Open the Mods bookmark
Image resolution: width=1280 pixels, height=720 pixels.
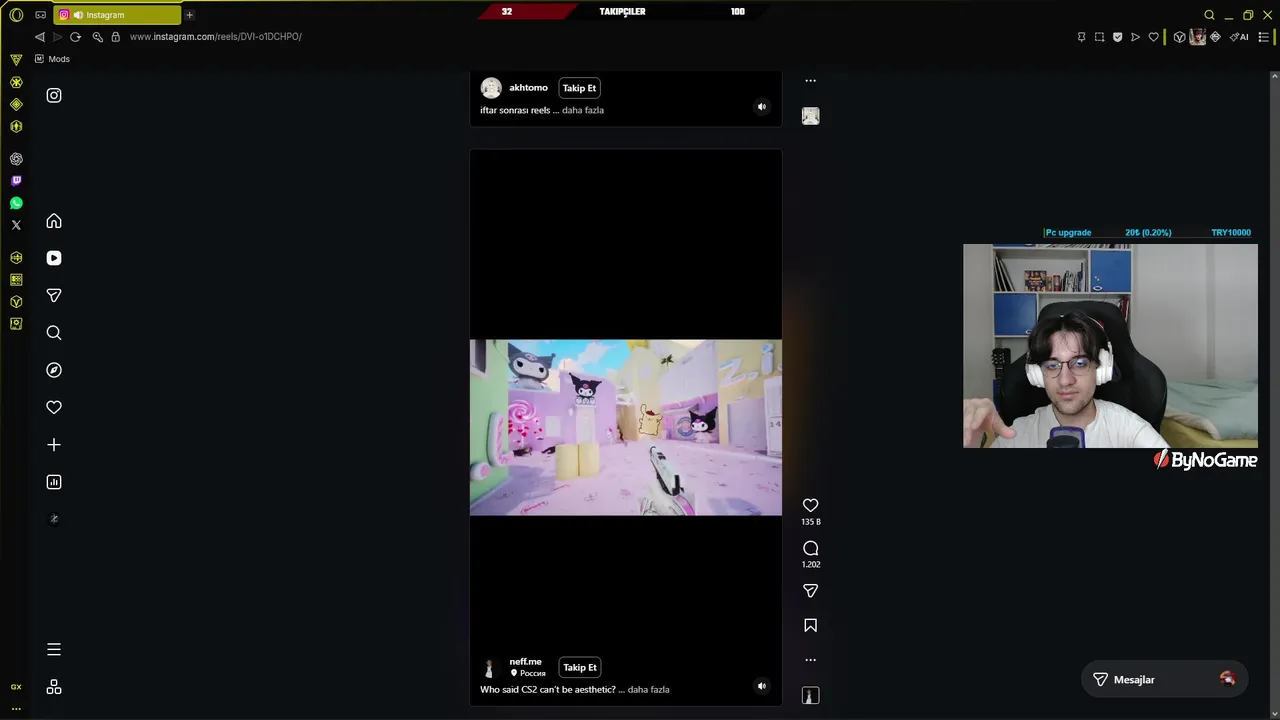52,59
